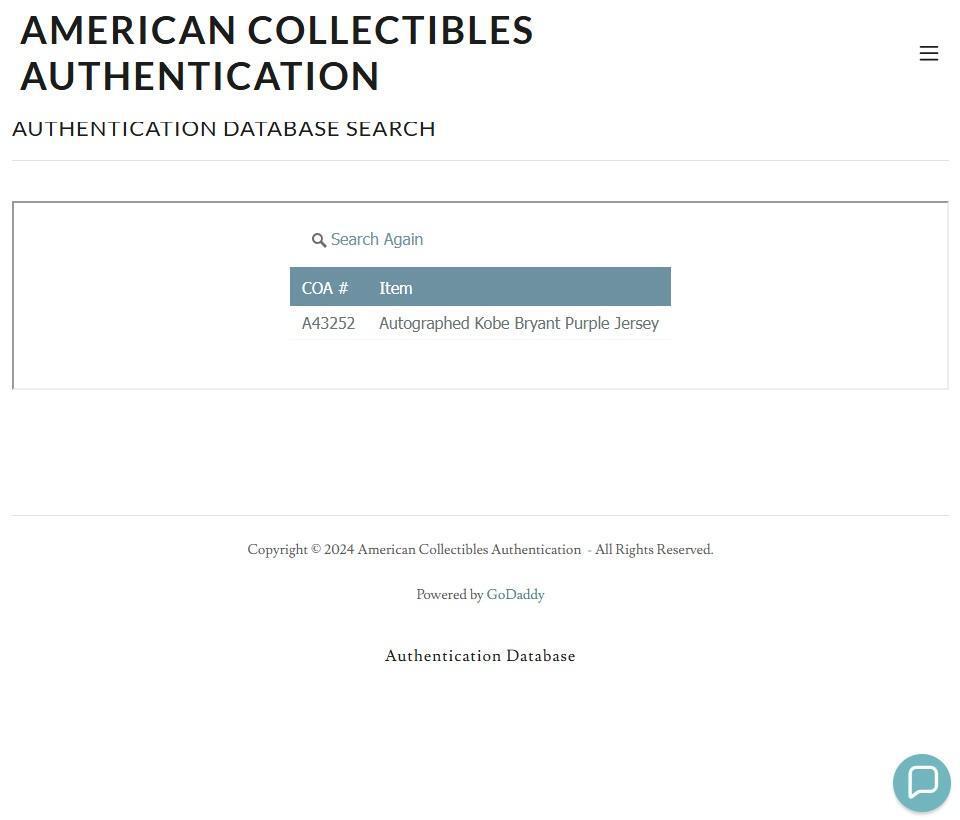Click the "Search Again" link text
This screenshot has width=960, height=820.
click(x=377, y=240)
